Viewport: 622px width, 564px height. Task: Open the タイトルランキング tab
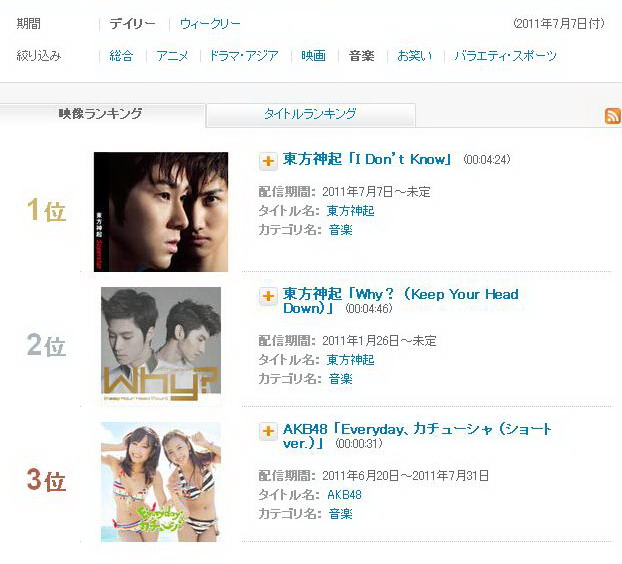click(311, 115)
